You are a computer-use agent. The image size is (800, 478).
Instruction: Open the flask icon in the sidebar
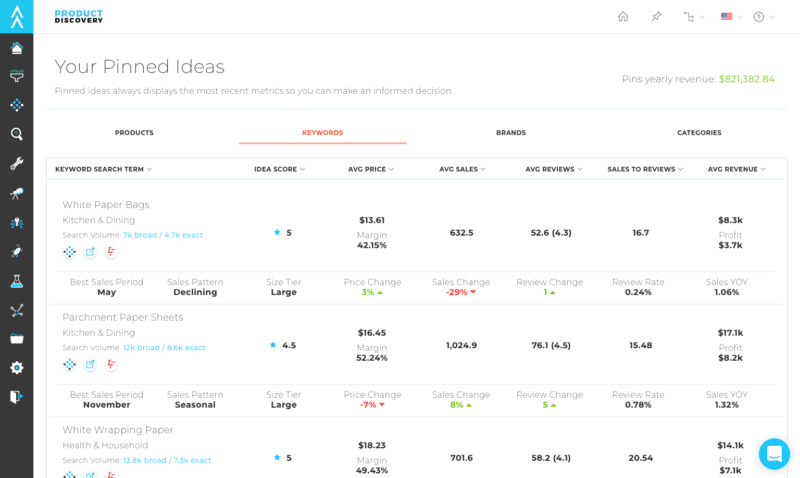click(x=17, y=281)
